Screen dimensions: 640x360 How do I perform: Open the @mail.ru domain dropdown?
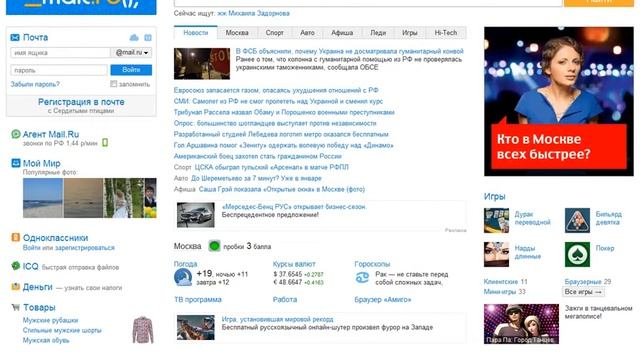click(131, 52)
